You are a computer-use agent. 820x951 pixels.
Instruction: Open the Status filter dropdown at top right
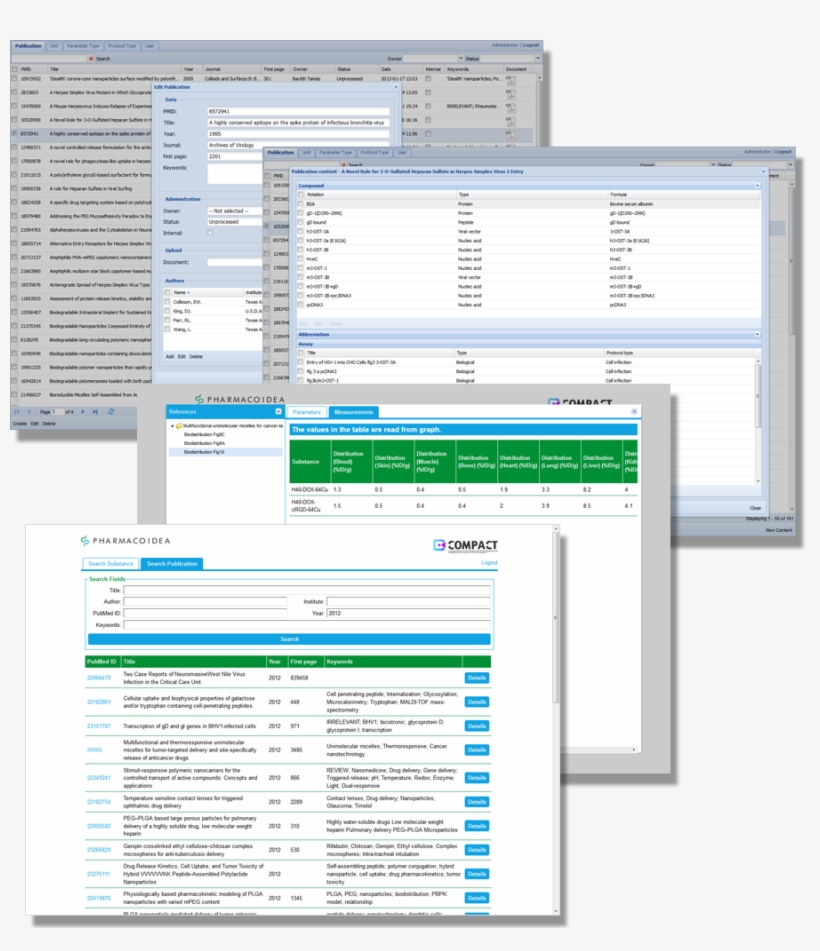[x=538, y=58]
